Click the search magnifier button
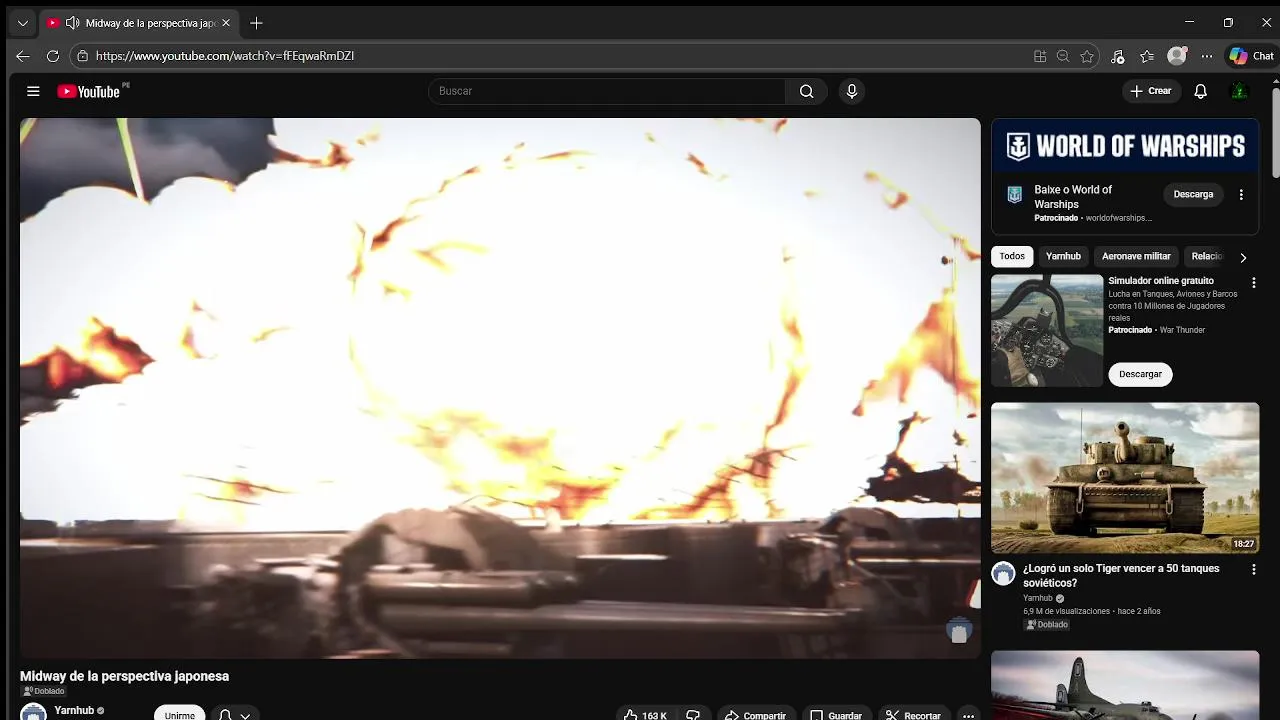 coord(806,91)
